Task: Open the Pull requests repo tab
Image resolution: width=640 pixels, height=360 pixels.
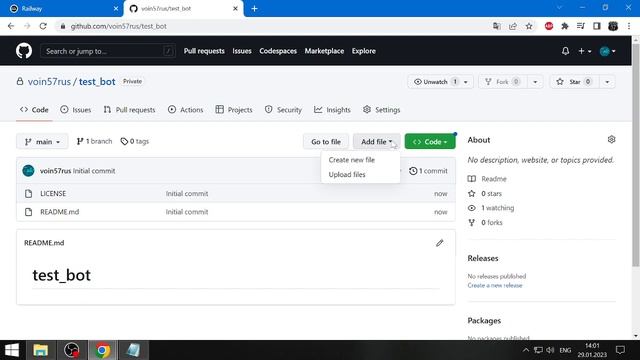Action: click(129, 110)
